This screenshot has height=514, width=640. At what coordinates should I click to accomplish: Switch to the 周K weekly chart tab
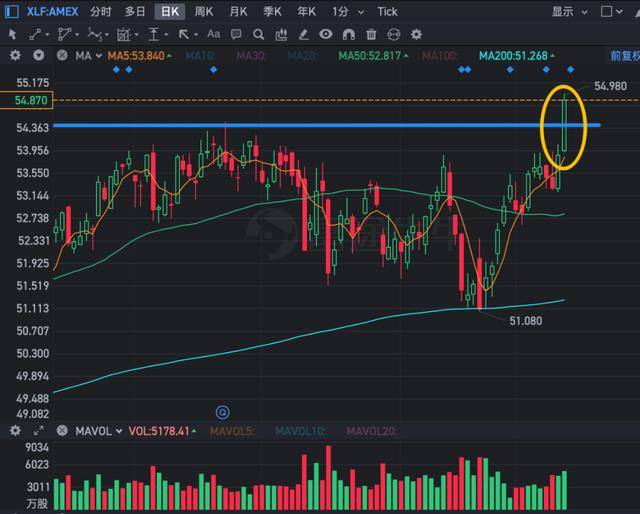pos(203,12)
